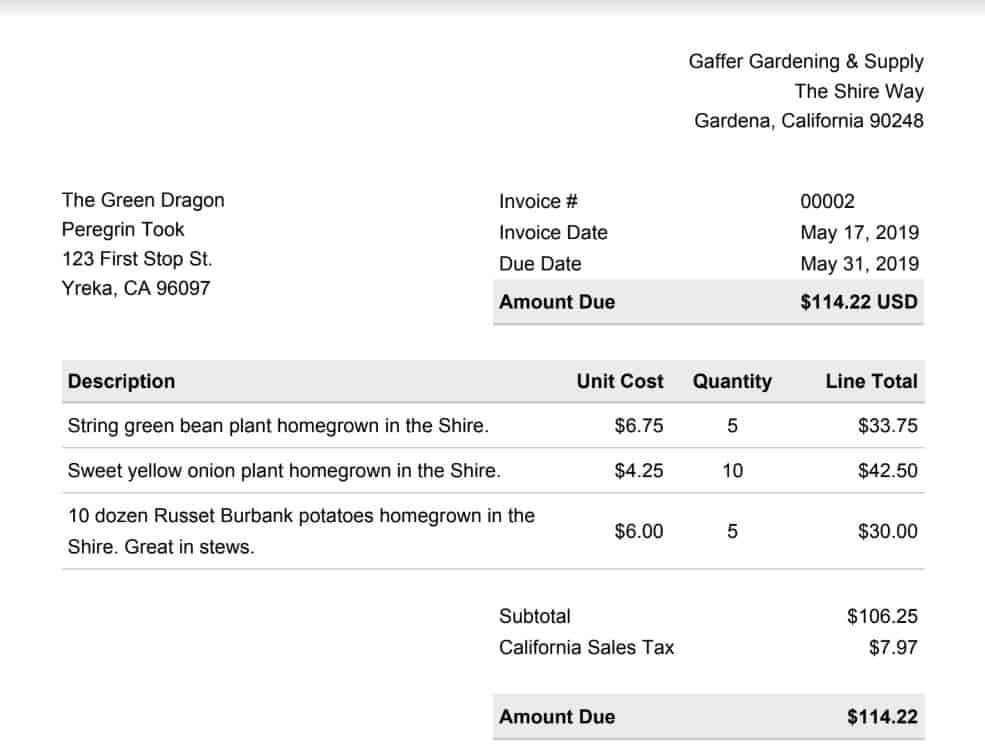Click the $114.22 USD amount due value
985x744 pixels.
point(859,302)
